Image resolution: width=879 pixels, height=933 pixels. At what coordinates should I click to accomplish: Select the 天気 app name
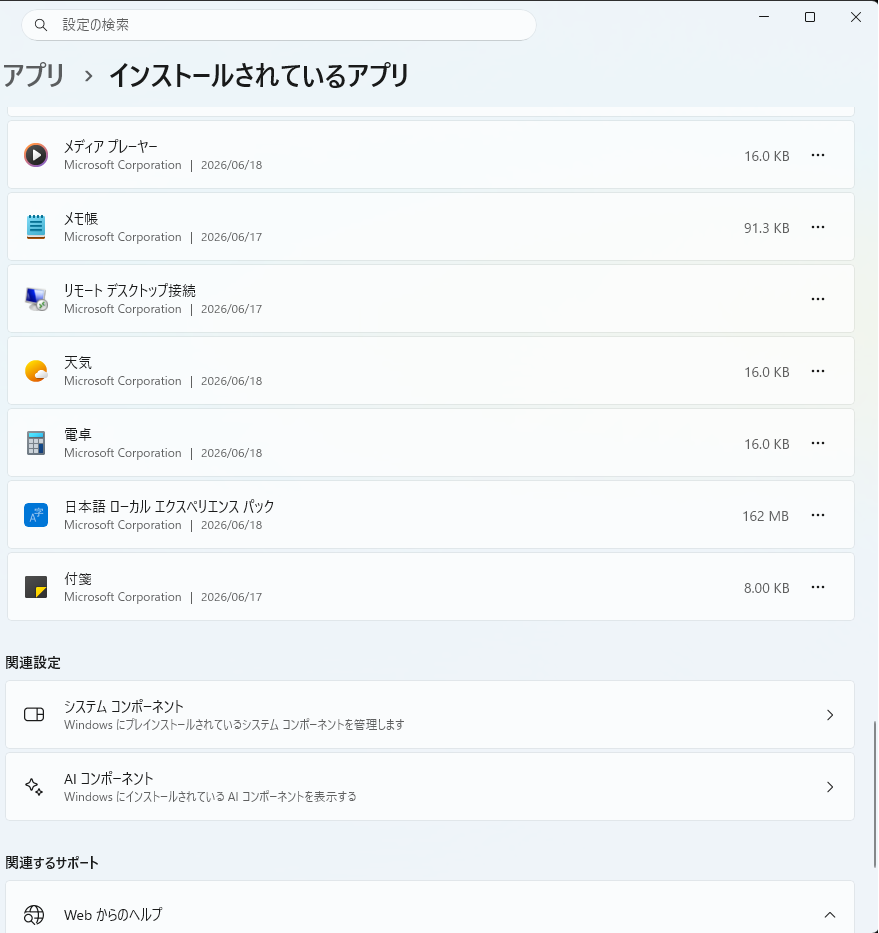[78, 362]
